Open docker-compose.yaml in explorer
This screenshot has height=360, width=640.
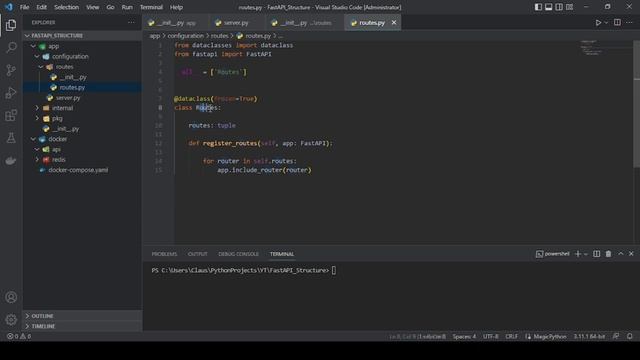(82, 170)
